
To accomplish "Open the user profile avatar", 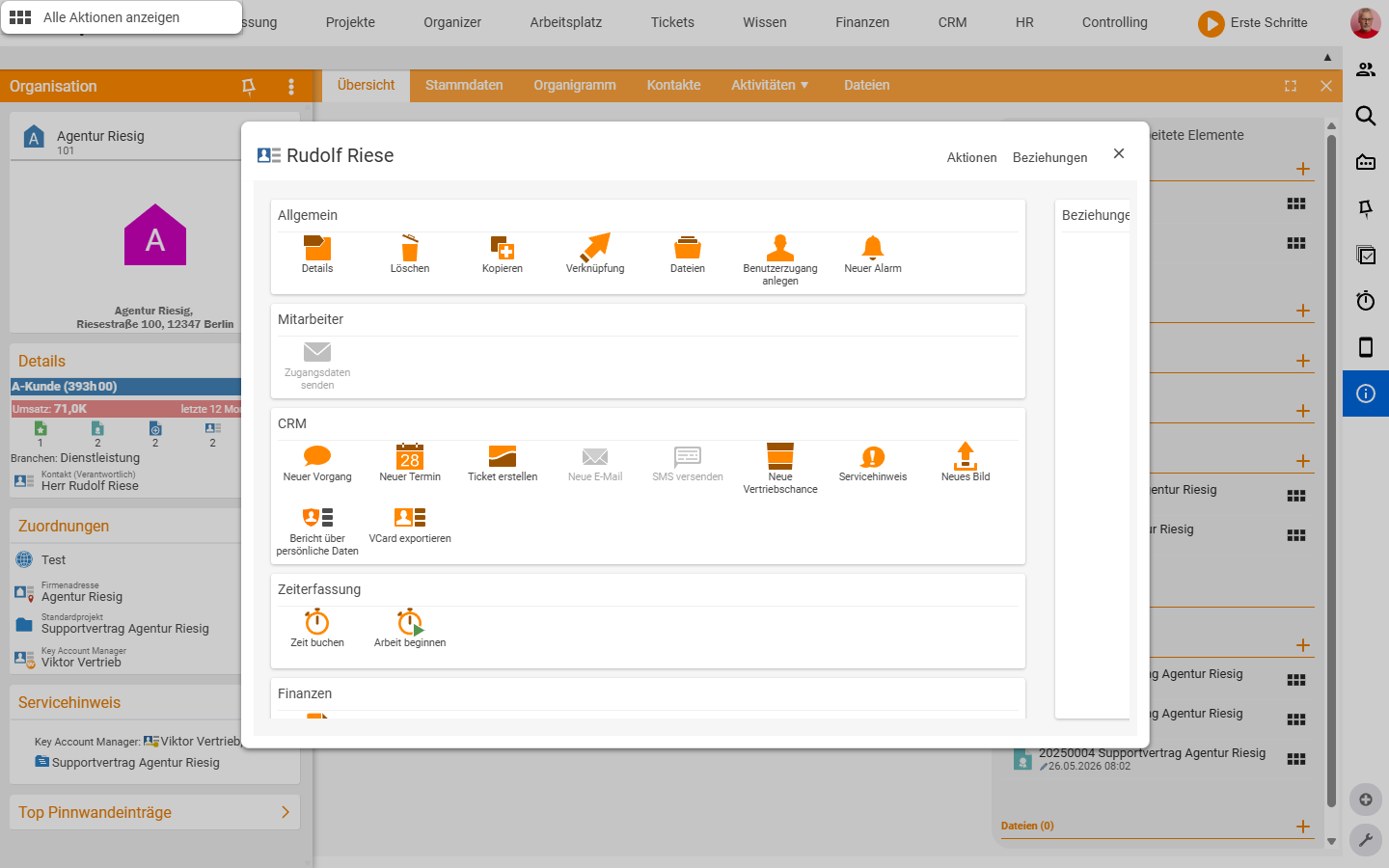I will 1365,22.
